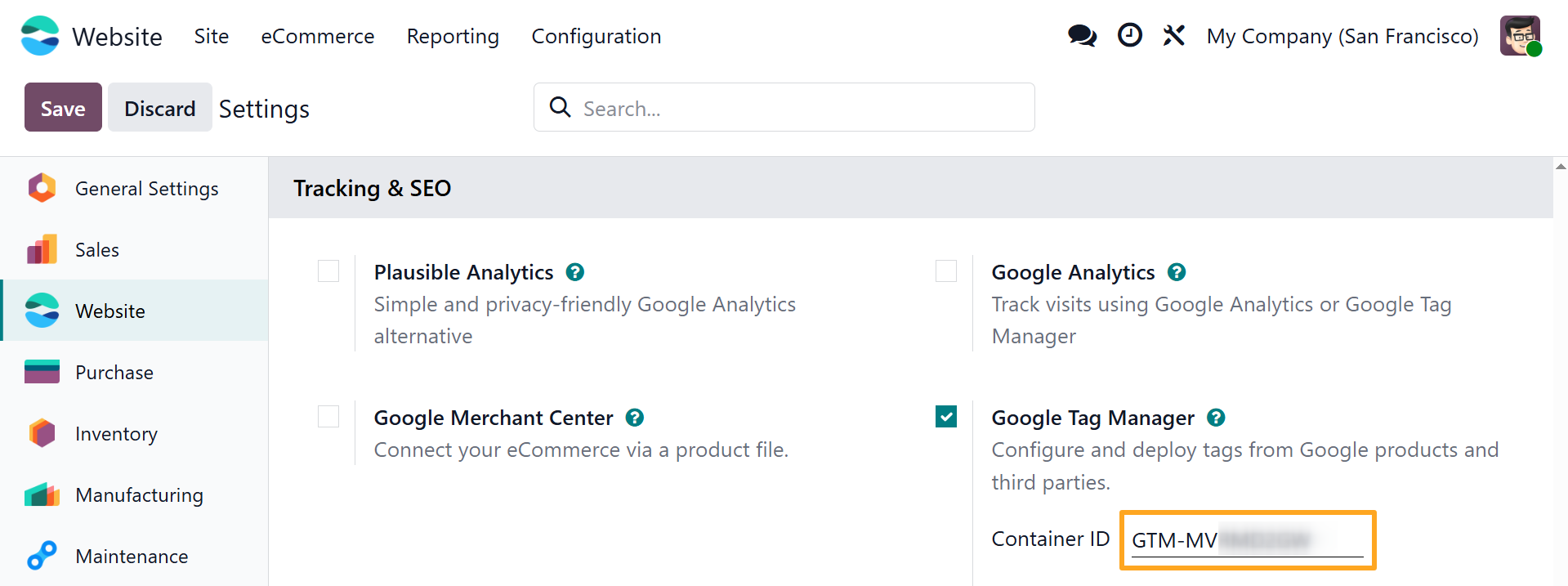1568x586 pixels.
Task: Open the conversations chat icon
Action: (x=1082, y=36)
